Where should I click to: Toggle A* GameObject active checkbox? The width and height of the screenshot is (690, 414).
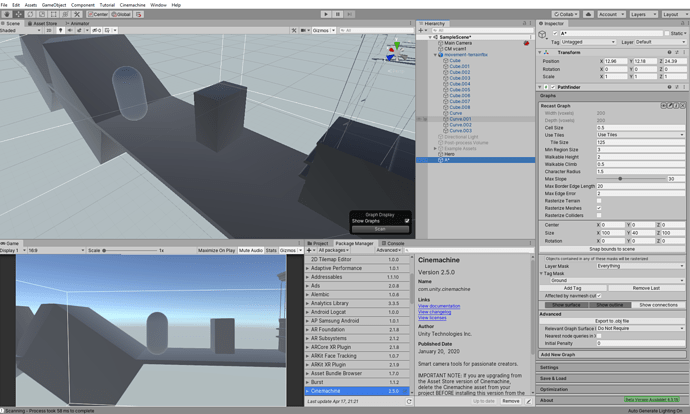[555, 33]
